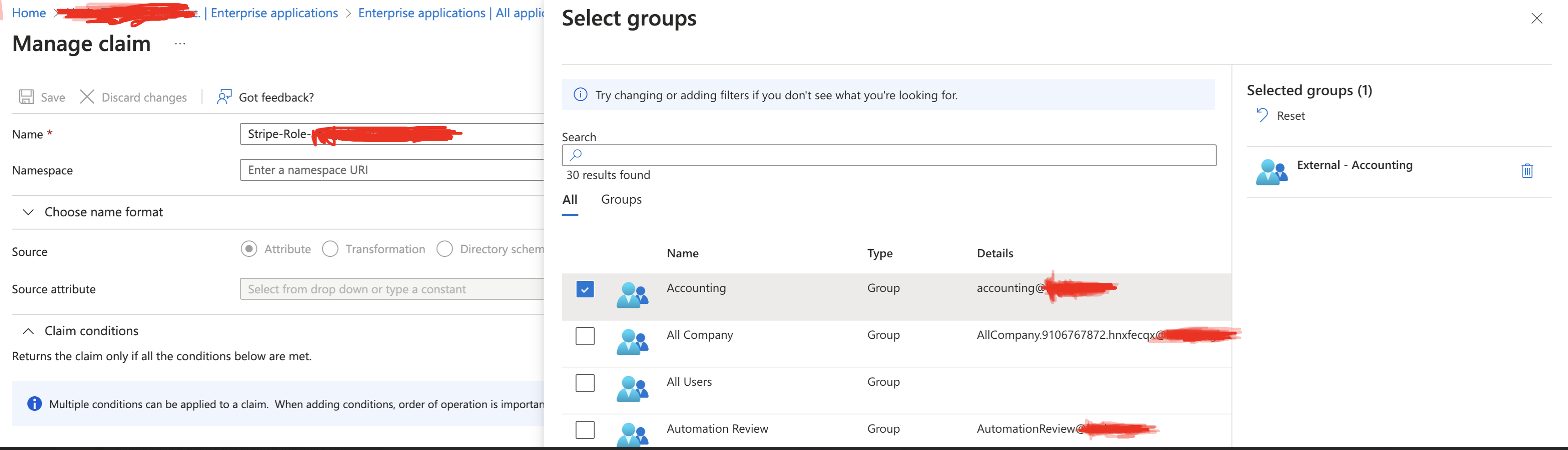
Task: Click the Automation Review row name text
Action: point(717,428)
